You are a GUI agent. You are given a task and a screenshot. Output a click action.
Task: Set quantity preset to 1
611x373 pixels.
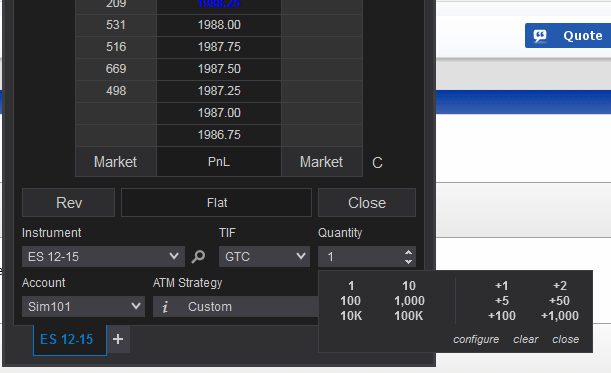(x=351, y=286)
